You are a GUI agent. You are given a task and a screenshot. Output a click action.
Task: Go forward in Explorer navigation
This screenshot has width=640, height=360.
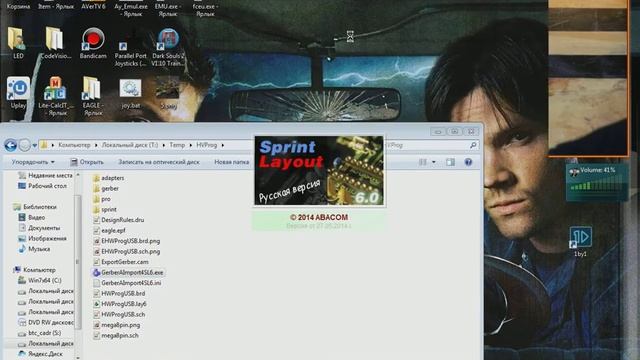tap(24, 145)
